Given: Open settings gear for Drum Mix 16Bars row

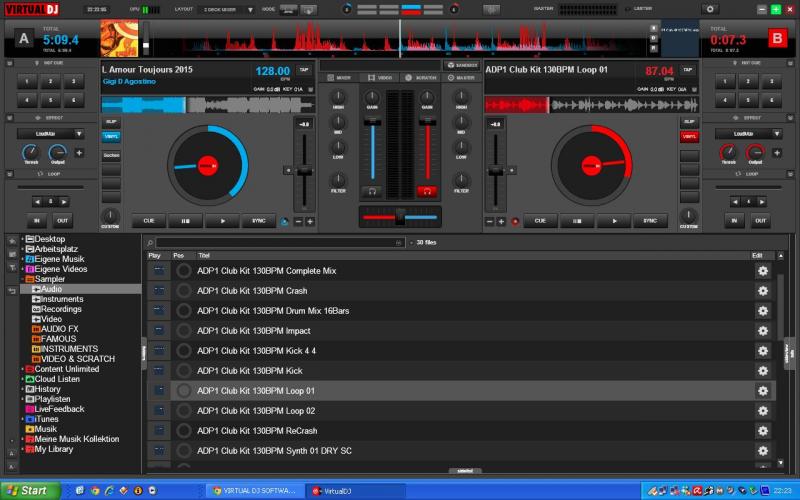Looking at the screenshot, I should pyautogui.click(x=763, y=311).
